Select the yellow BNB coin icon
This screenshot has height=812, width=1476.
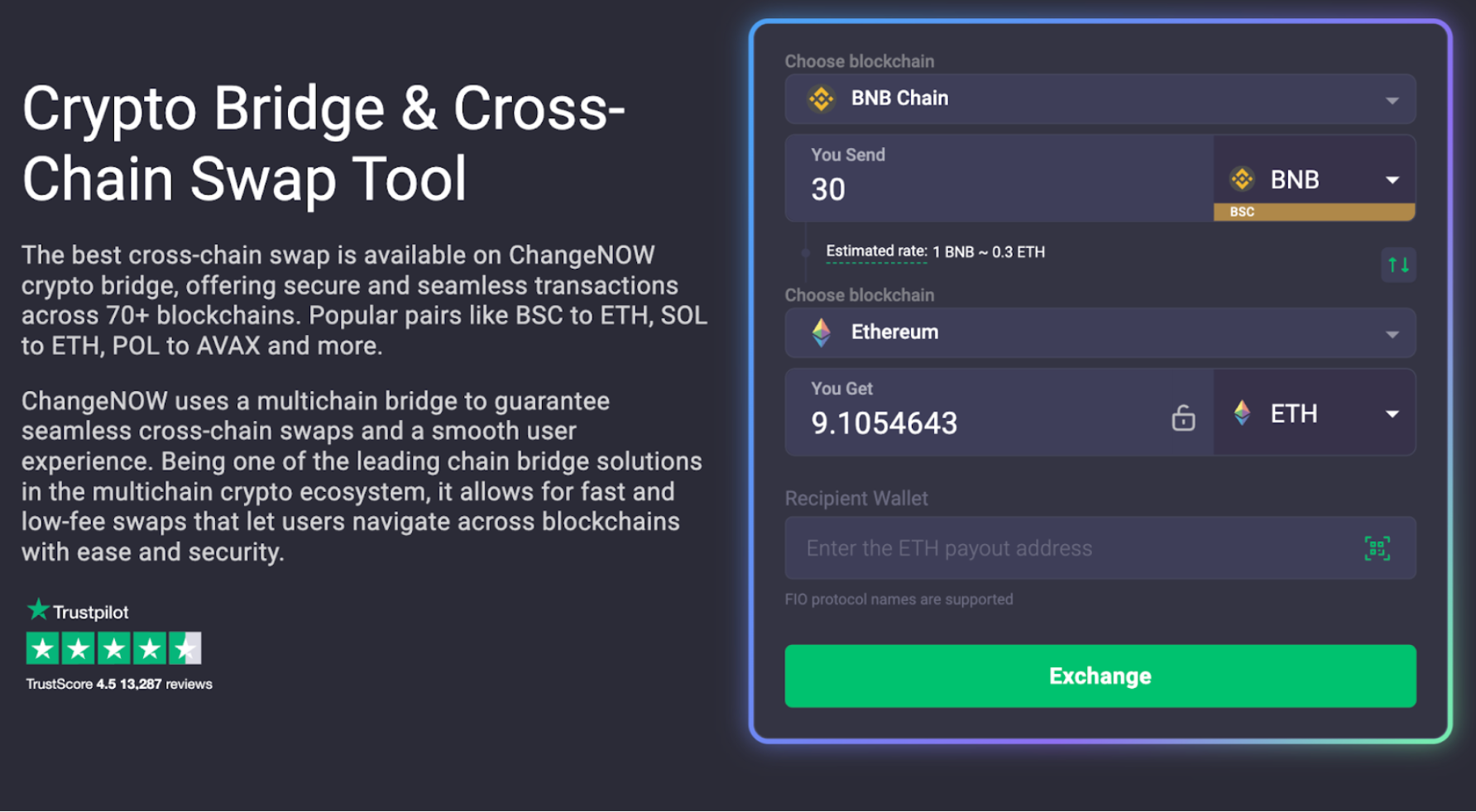[820, 98]
